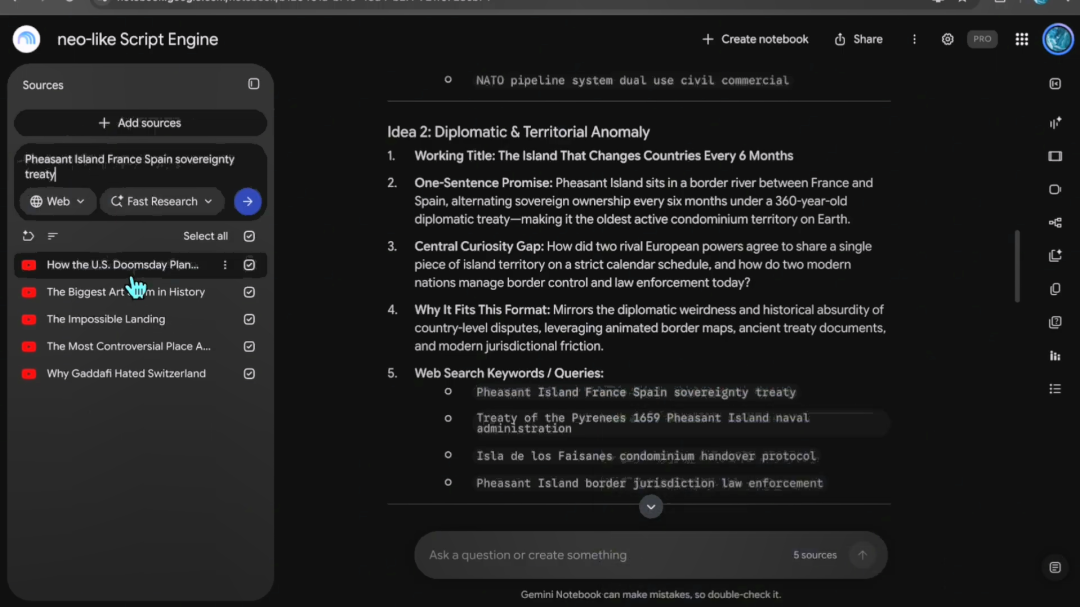
Task: Click Add sources button
Action: 141,123
